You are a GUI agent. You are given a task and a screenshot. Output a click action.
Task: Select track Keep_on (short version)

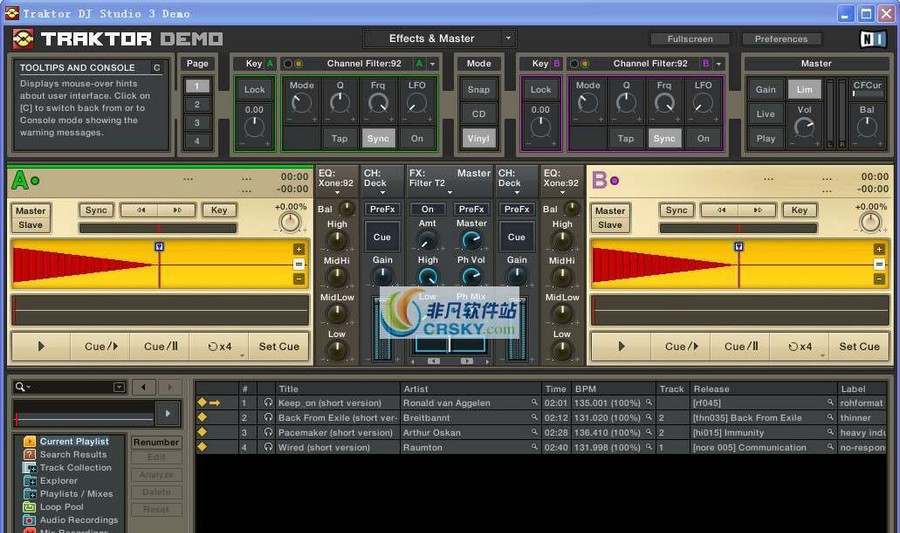click(x=329, y=403)
